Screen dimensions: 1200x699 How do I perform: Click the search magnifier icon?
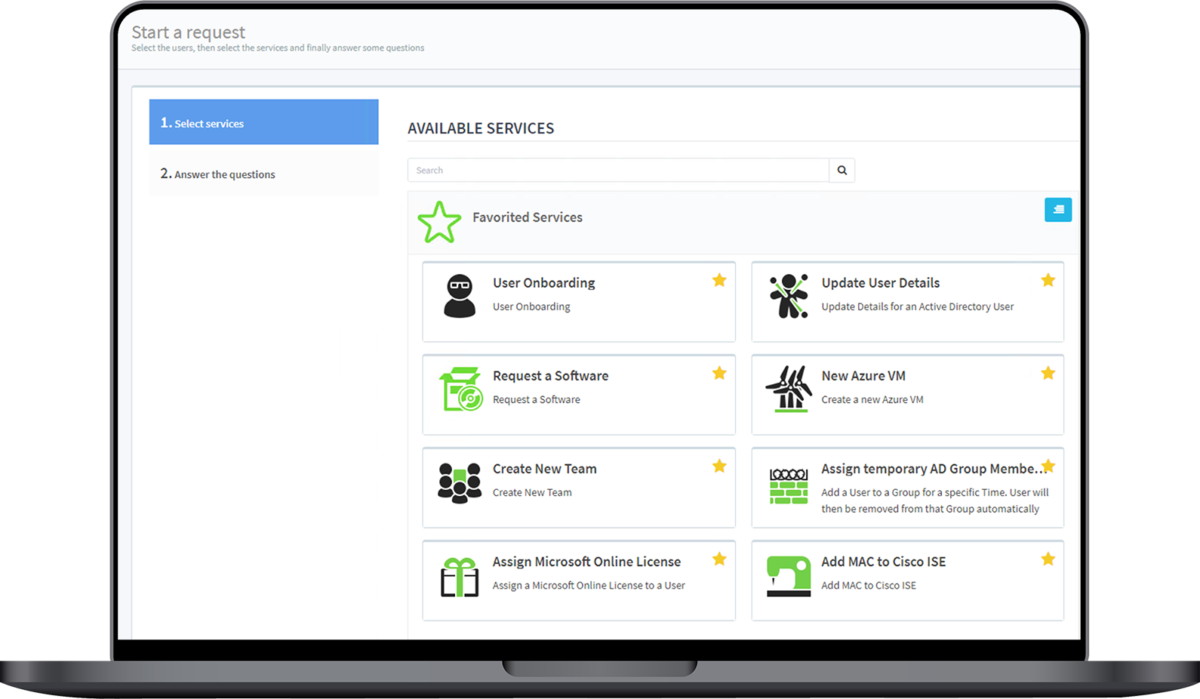tap(841, 170)
